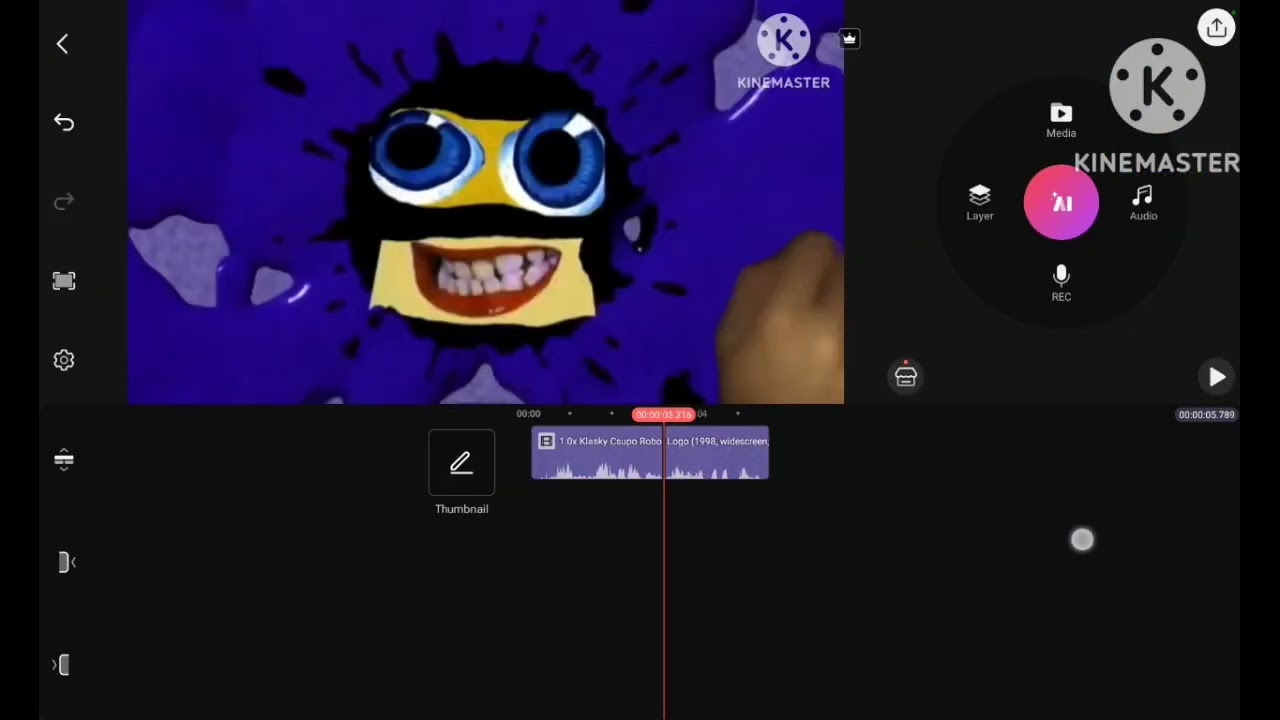Viewport: 1280px width, 720px height.
Task: Tap the 00:00 timeline ruler mark
Action: click(528, 414)
